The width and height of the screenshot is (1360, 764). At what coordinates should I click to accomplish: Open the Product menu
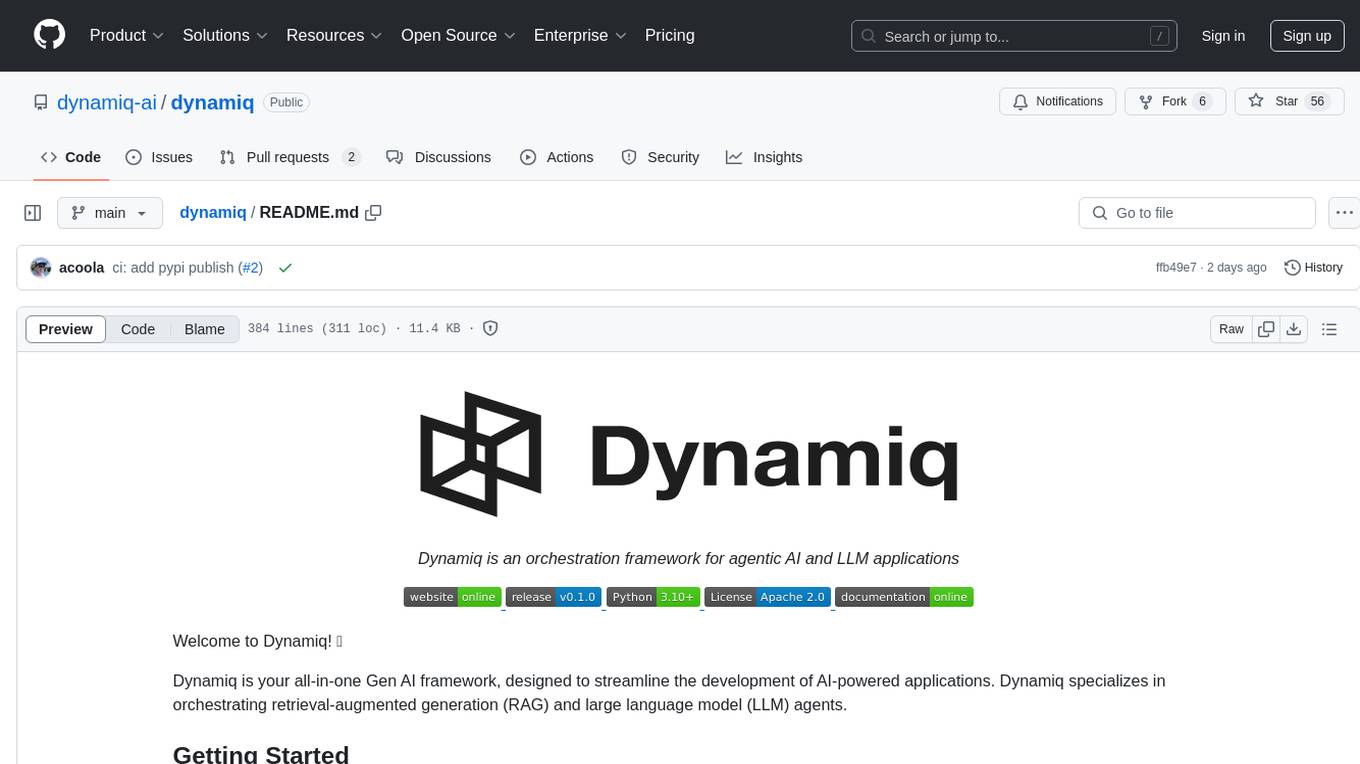[127, 35]
